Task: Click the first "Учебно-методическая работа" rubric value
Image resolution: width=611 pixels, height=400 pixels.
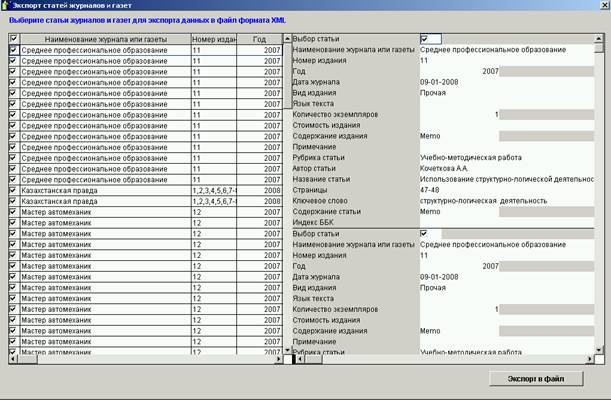Action: [x=471, y=157]
